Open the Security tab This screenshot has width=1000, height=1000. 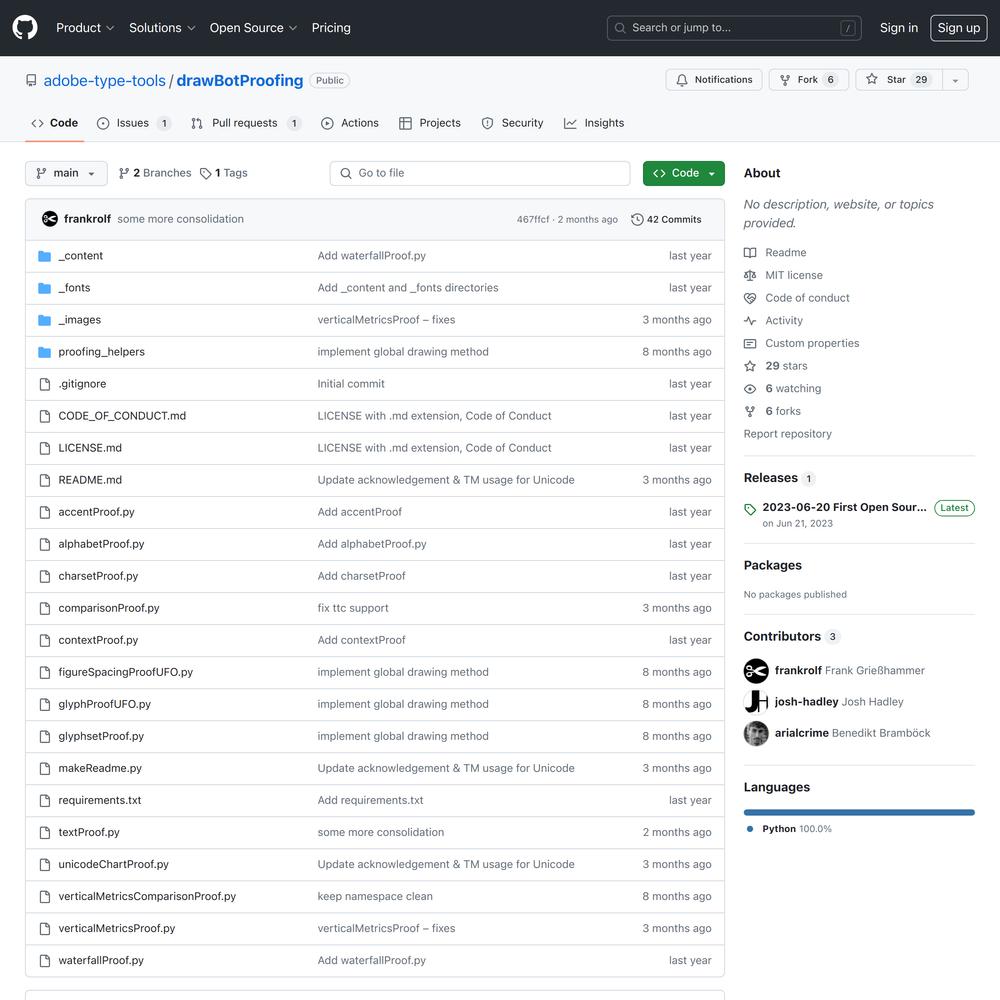(x=512, y=123)
